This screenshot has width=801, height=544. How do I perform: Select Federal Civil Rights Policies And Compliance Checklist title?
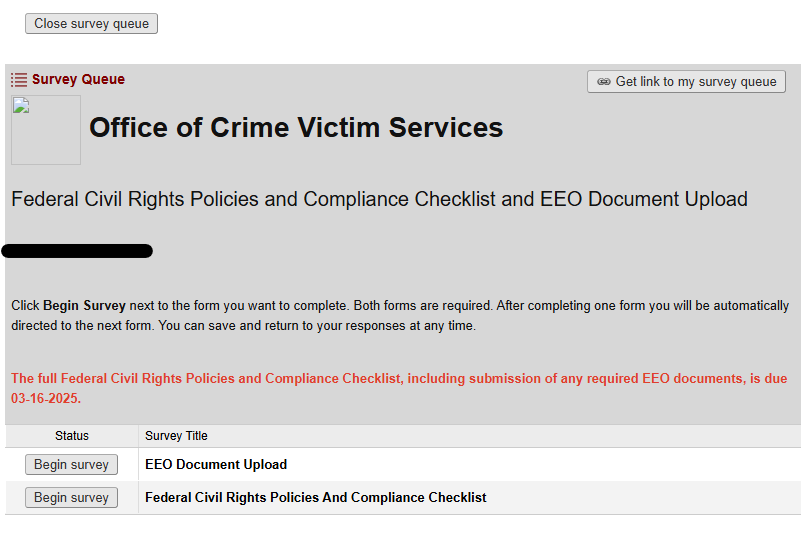click(316, 497)
